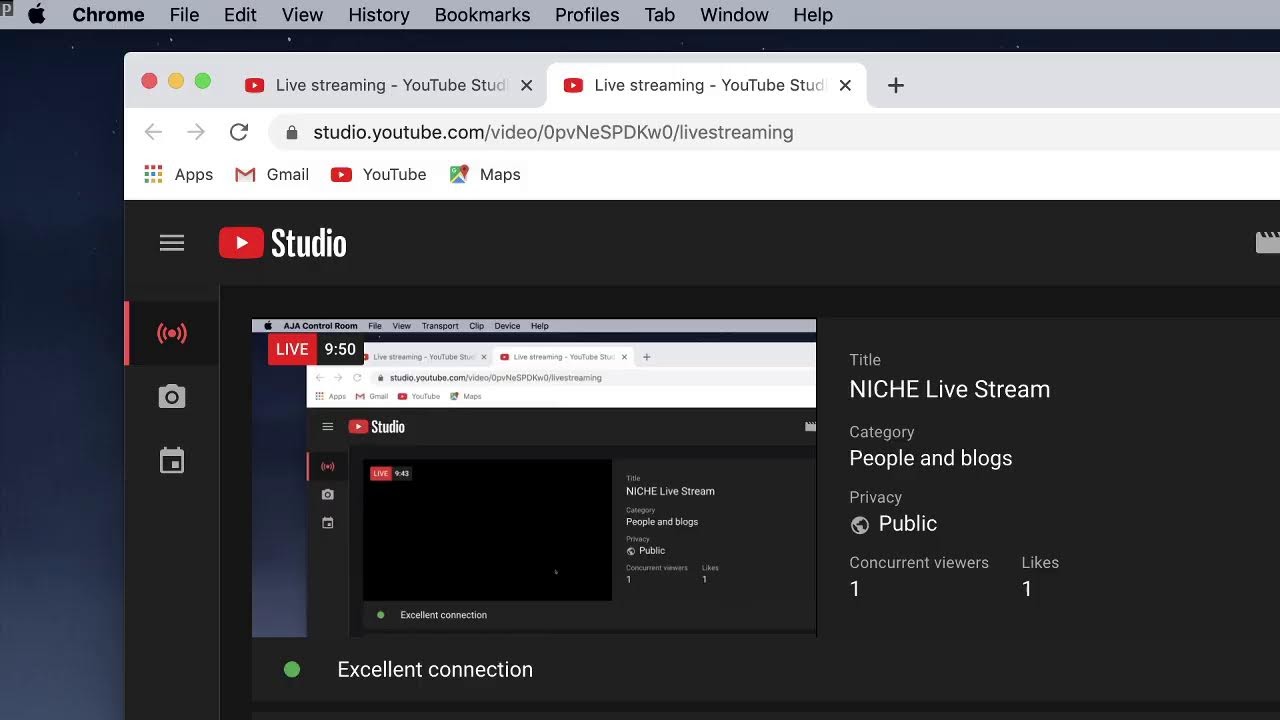Open the Maps bookmark
Screen dimensions: 1280x720
tap(485, 174)
